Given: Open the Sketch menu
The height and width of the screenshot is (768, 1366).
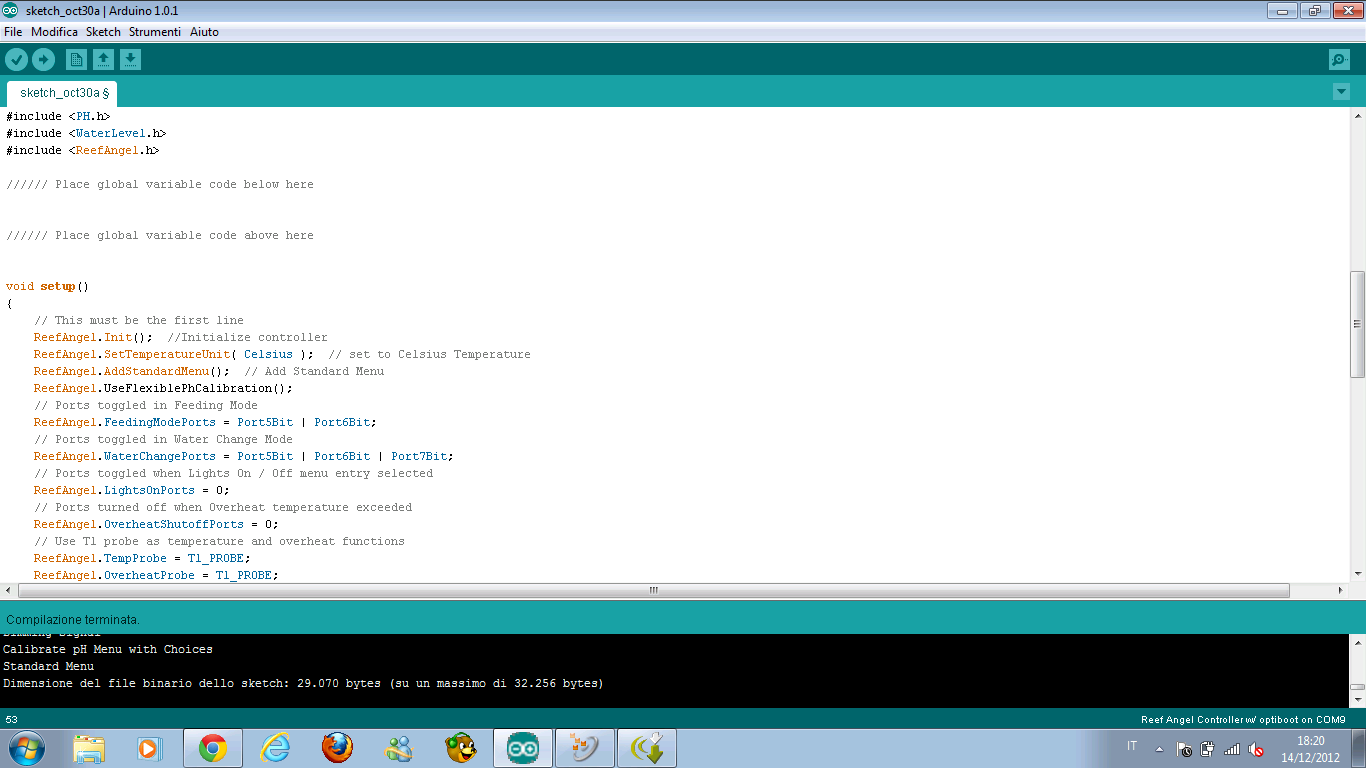Looking at the screenshot, I should point(103,32).
